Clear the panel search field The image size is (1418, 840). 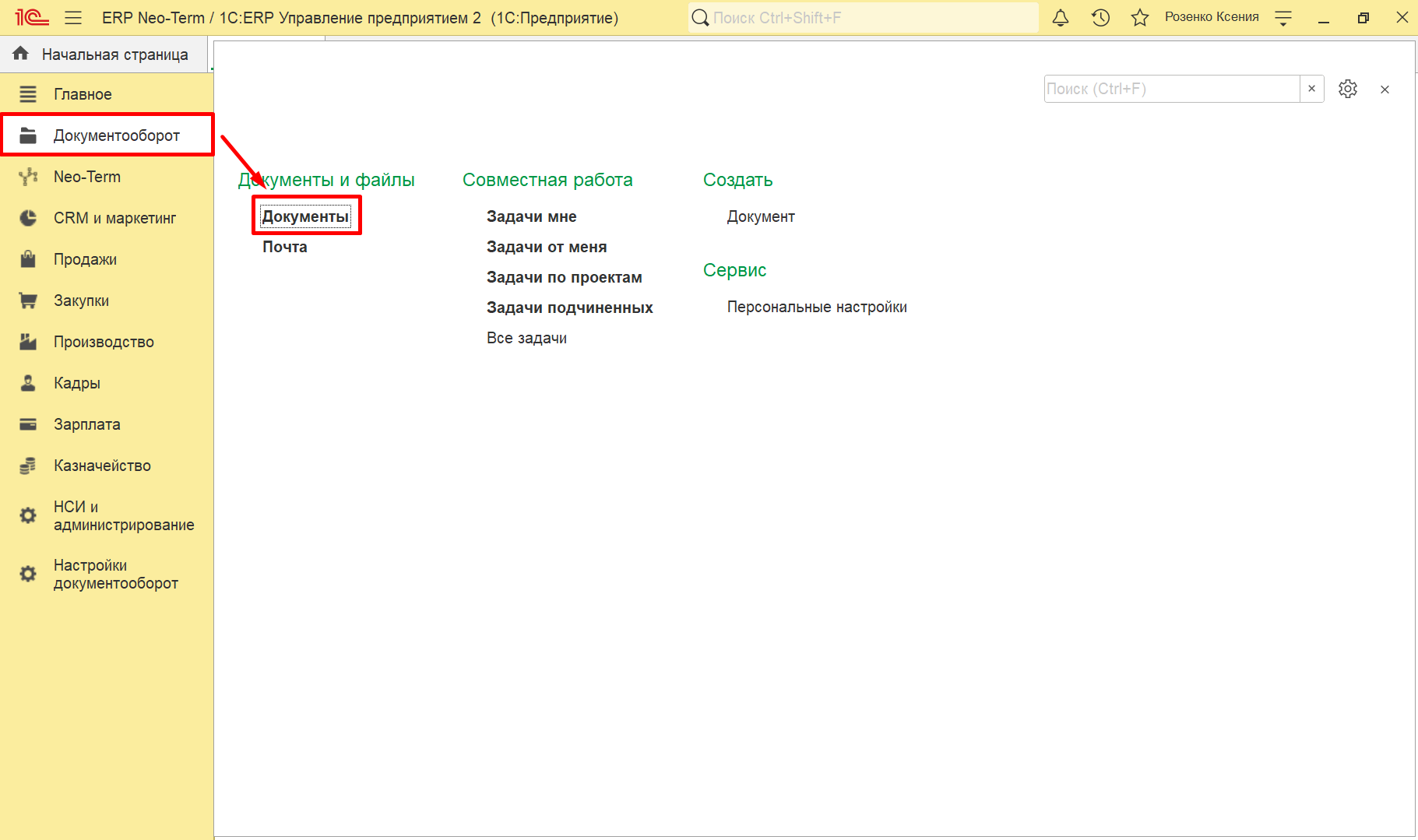tap(1312, 89)
